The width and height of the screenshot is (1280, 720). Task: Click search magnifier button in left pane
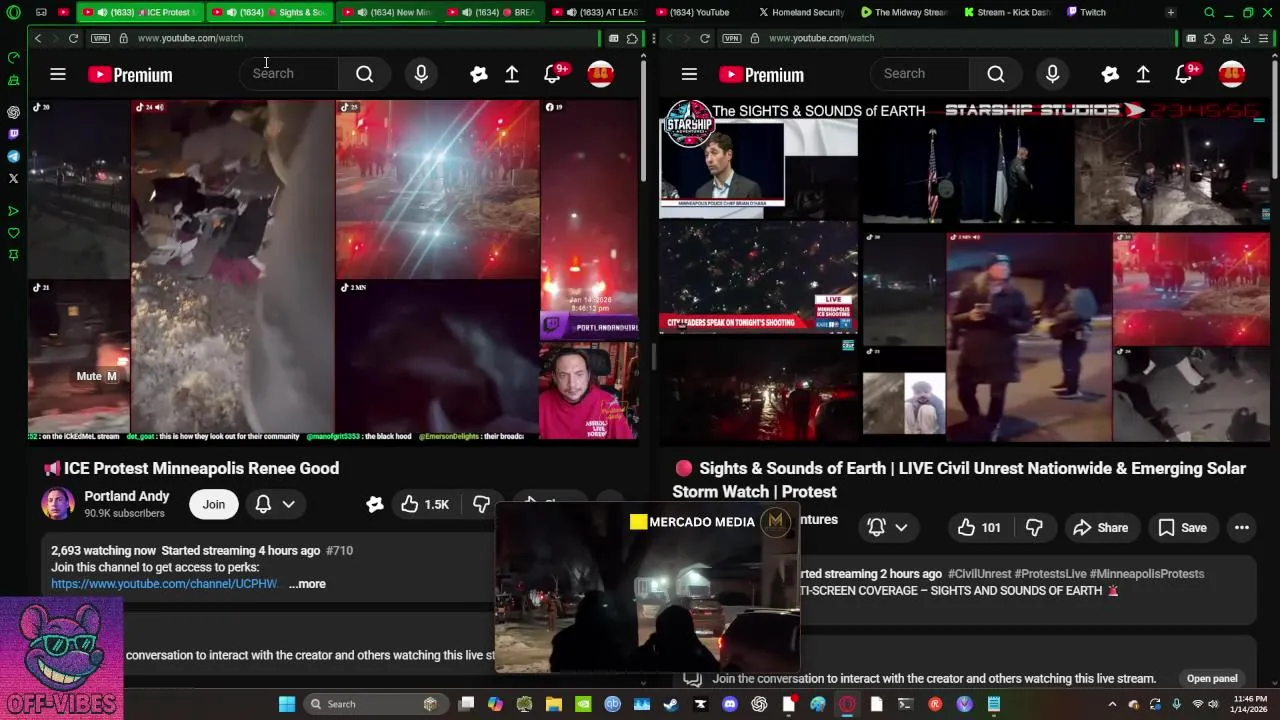[365, 74]
